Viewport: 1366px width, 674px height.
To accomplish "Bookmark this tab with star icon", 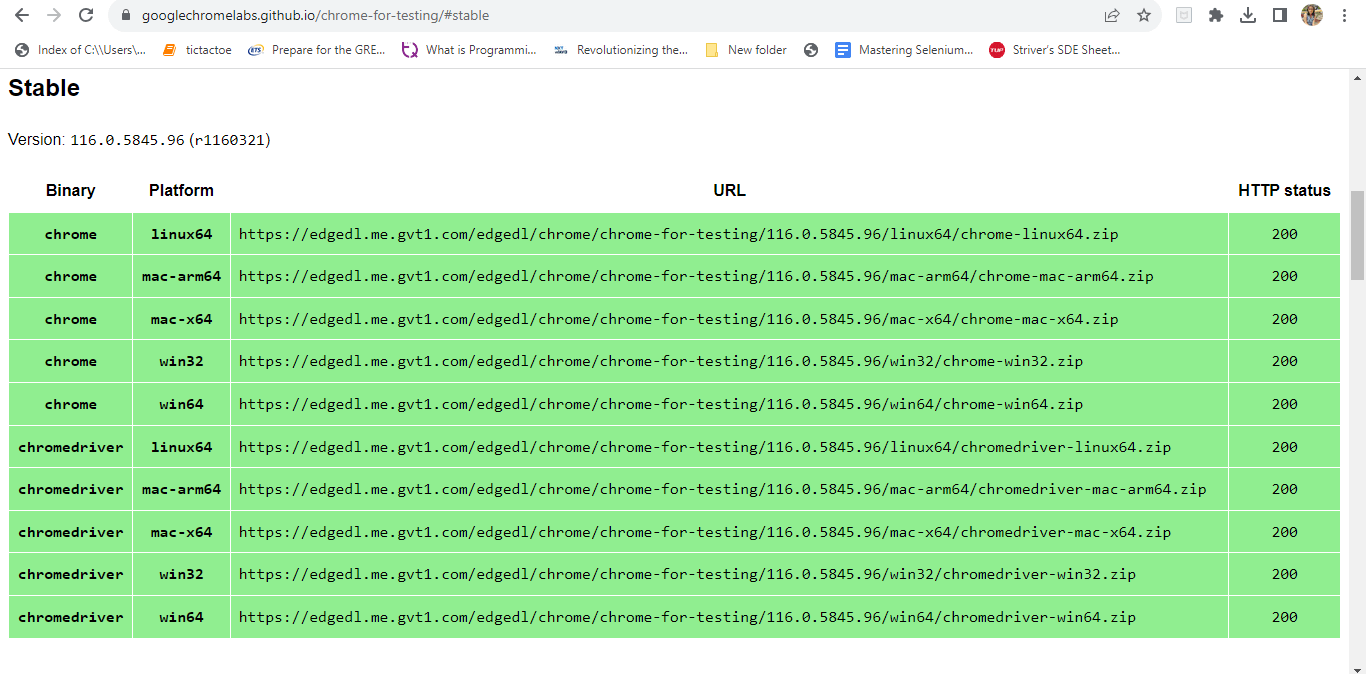I will point(1144,15).
